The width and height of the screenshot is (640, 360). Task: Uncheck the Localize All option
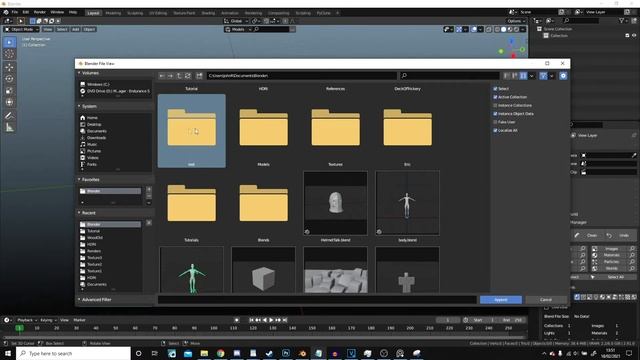(495, 131)
